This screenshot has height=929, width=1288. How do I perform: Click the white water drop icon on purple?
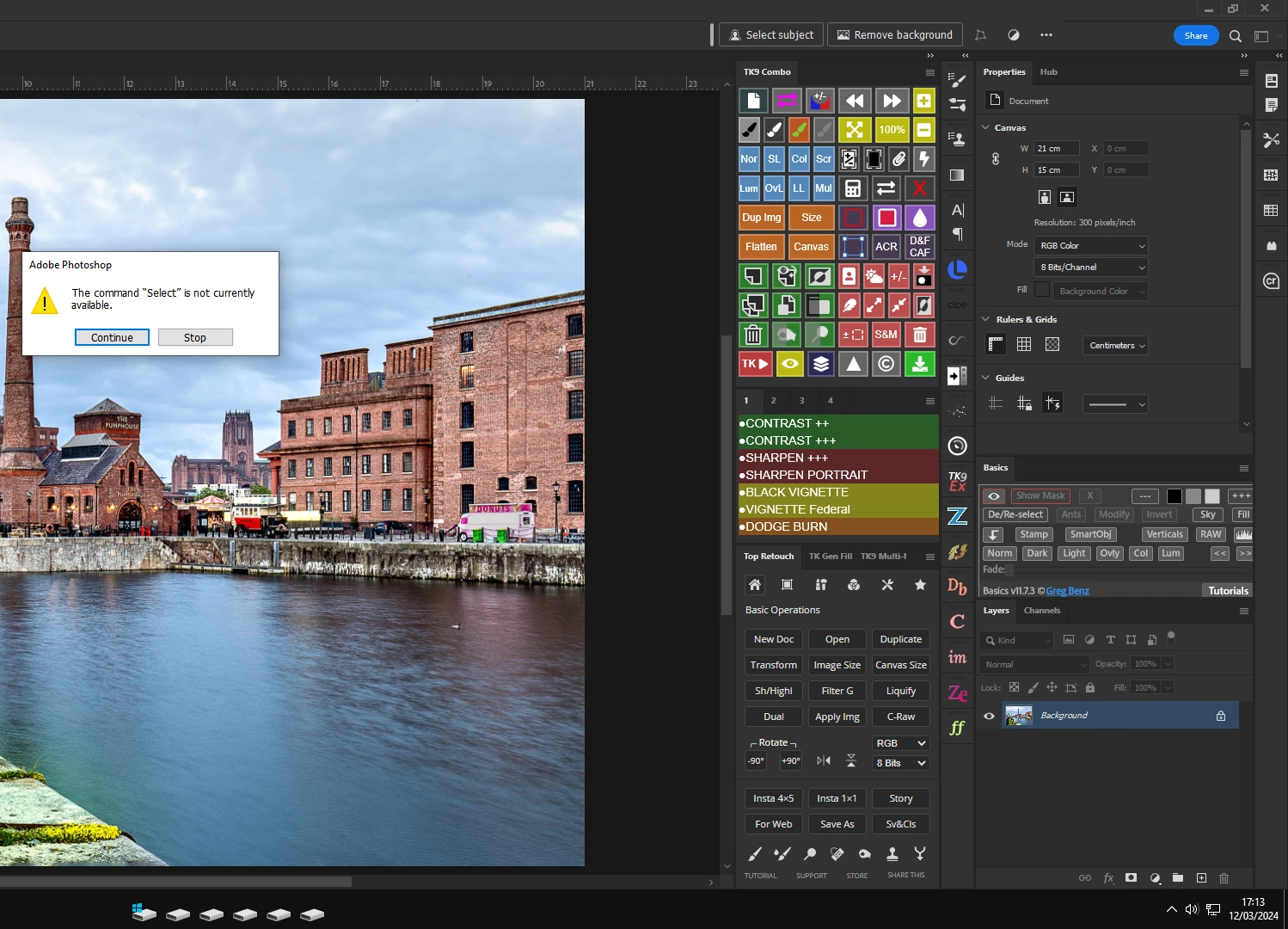(x=919, y=218)
